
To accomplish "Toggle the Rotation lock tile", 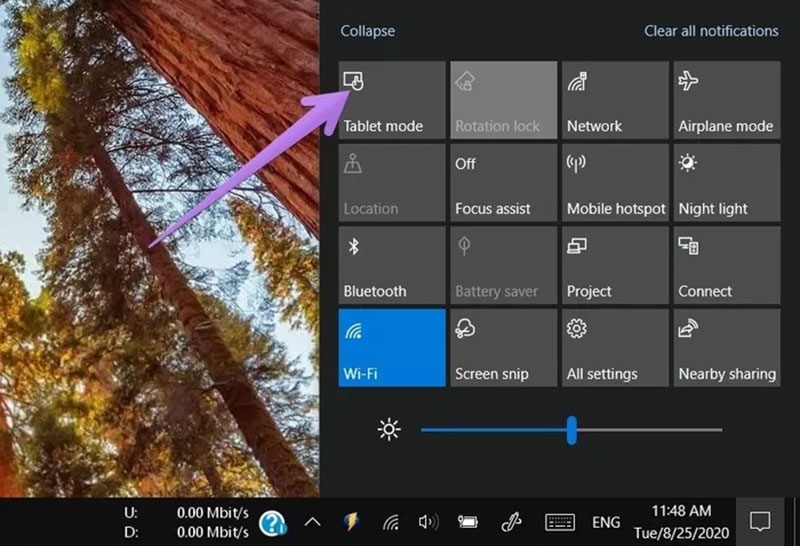I will [504, 100].
